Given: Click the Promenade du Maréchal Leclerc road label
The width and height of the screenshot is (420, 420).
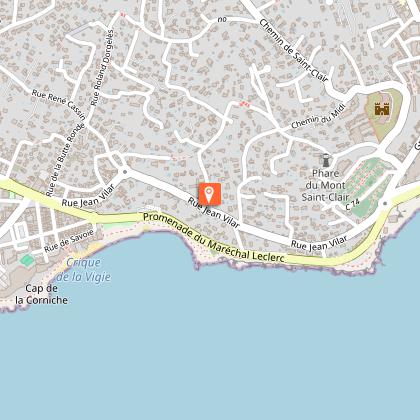Looking at the screenshot, I should (214, 237).
